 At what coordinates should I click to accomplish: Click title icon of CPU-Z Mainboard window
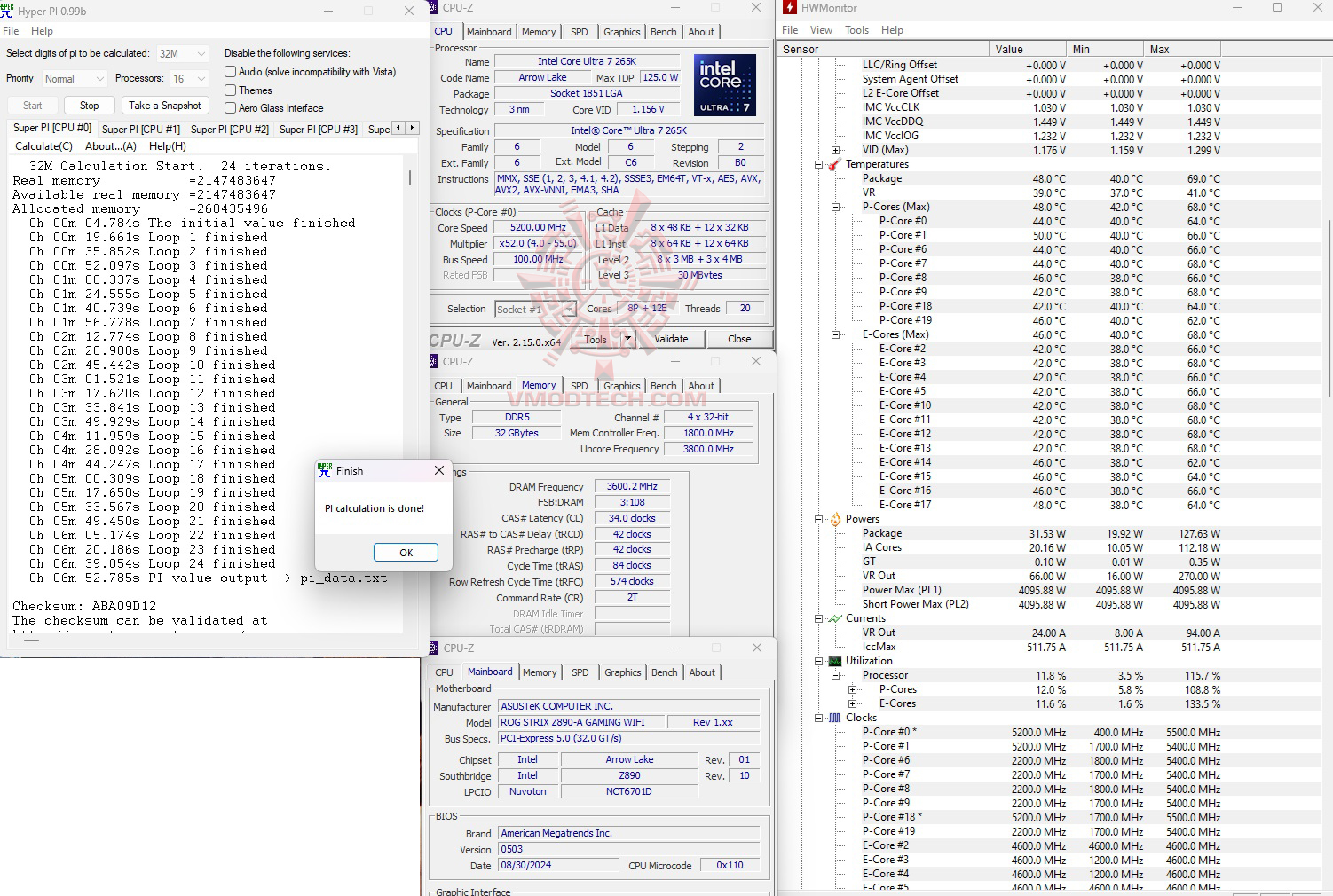pyautogui.click(x=435, y=648)
